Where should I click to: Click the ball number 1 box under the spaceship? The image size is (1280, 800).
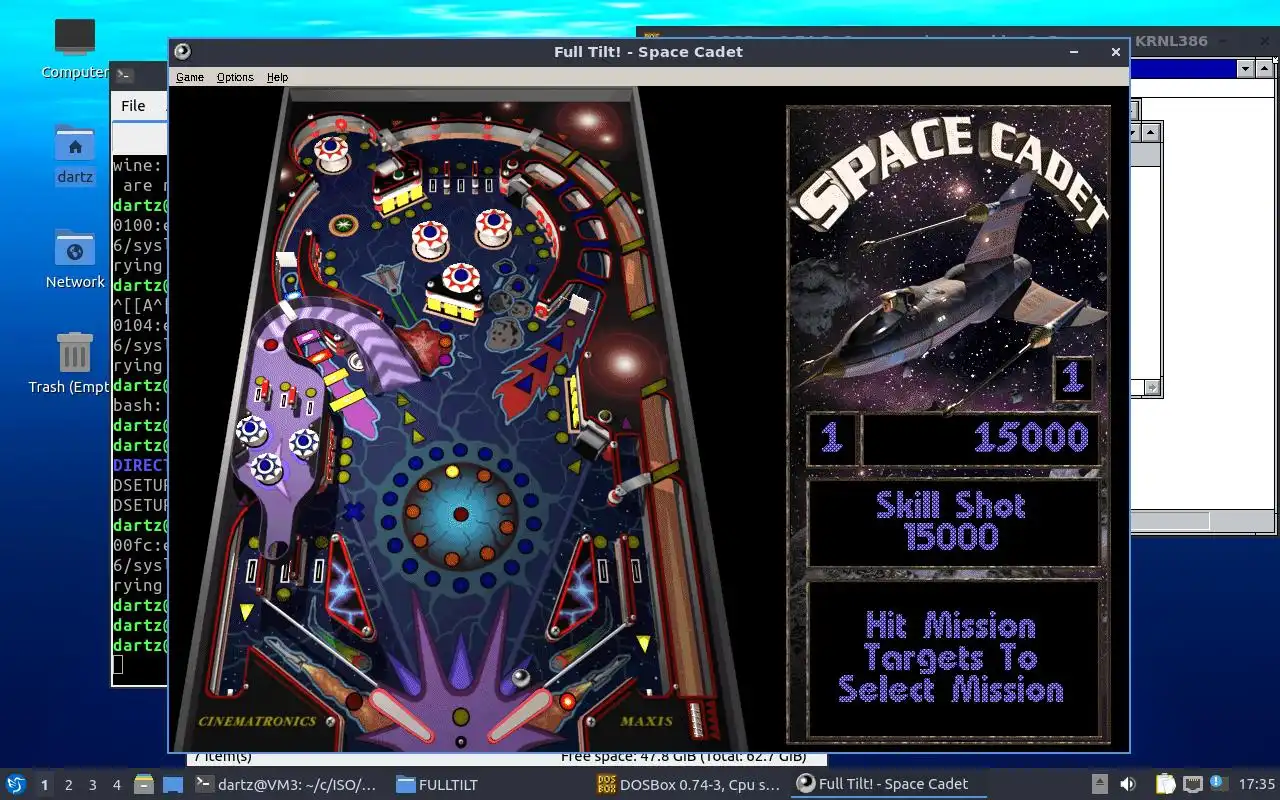[x=1072, y=378]
